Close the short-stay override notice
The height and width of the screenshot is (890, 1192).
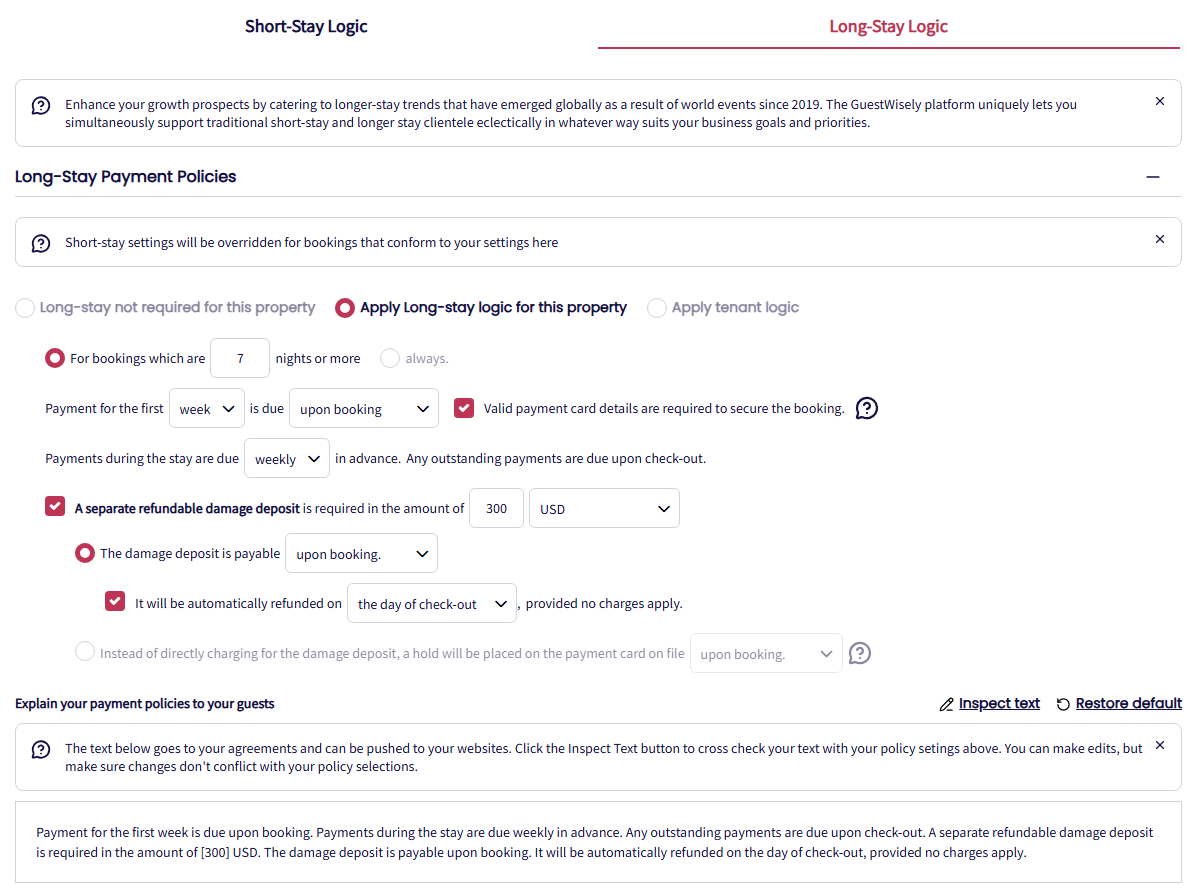(x=1160, y=239)
